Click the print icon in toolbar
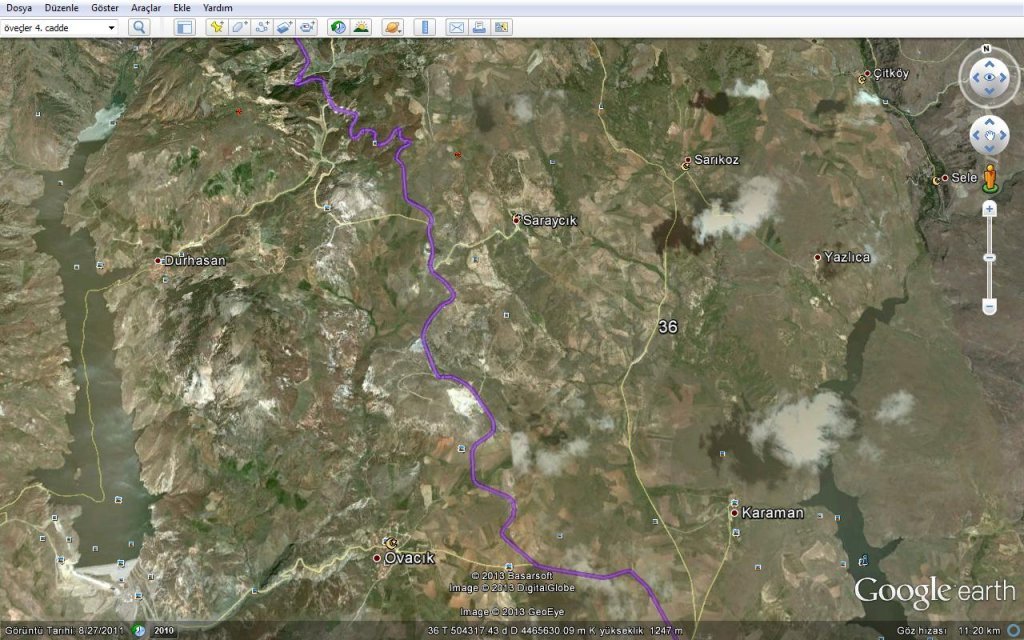Viewport: 1024px width, 640px height. tap(479, 27)
